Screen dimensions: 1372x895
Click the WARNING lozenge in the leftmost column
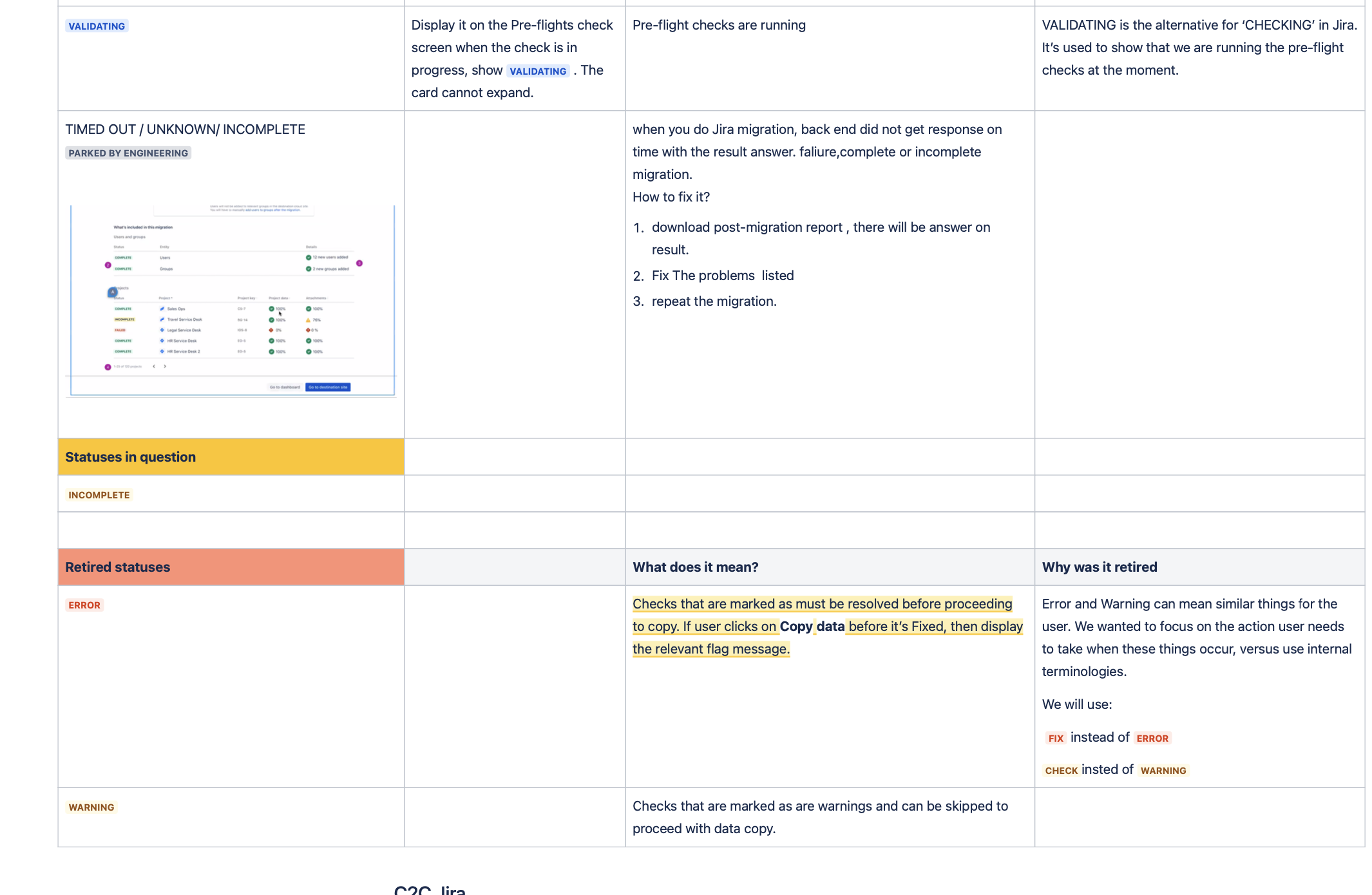pos(91,807)
